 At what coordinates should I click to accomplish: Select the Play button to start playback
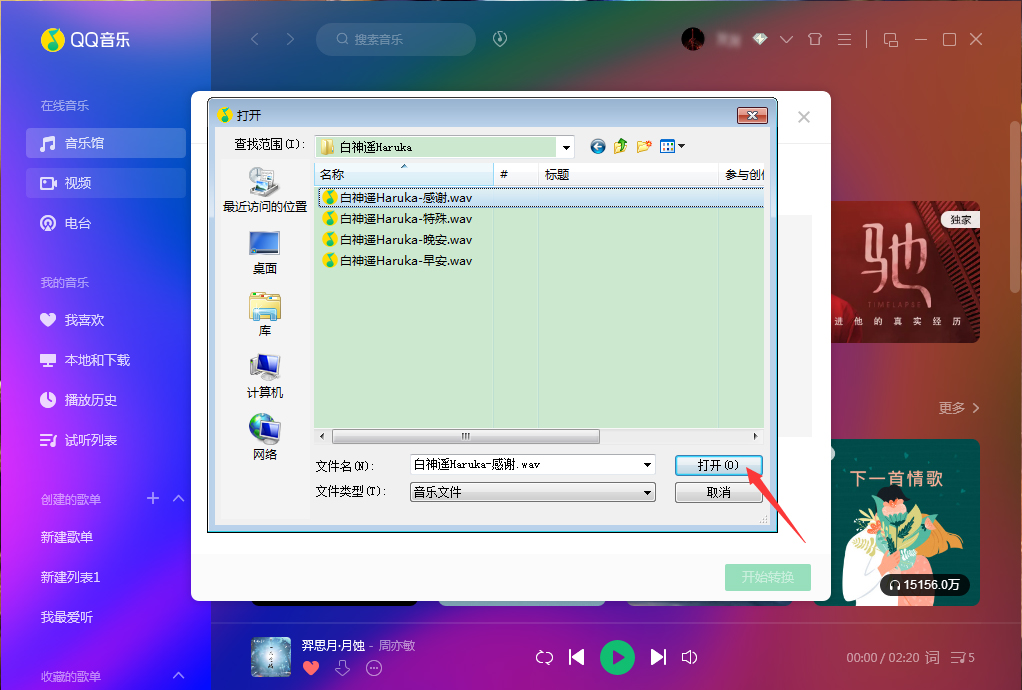pyautogui.click(x=617, y=657)
